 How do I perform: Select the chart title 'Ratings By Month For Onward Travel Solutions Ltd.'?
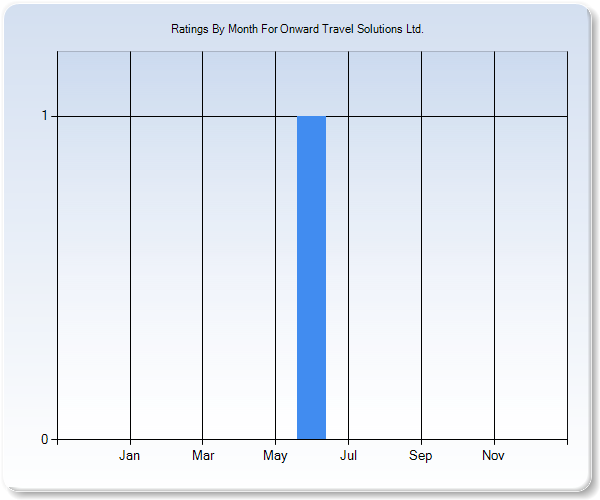[297, 29]
